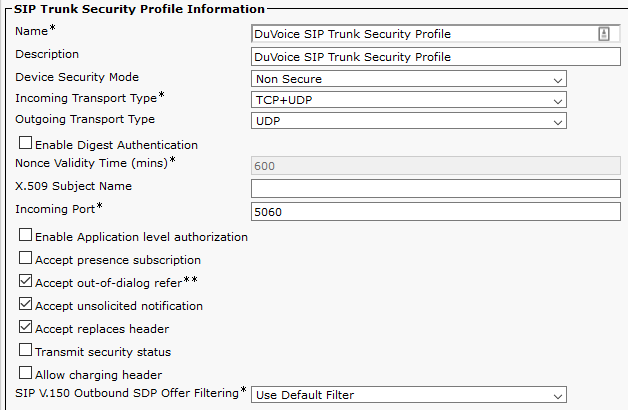Image resolution: width=628 pixels, height=410 pixels.
Task: Check Allow charging header
Action: (25, 373)
